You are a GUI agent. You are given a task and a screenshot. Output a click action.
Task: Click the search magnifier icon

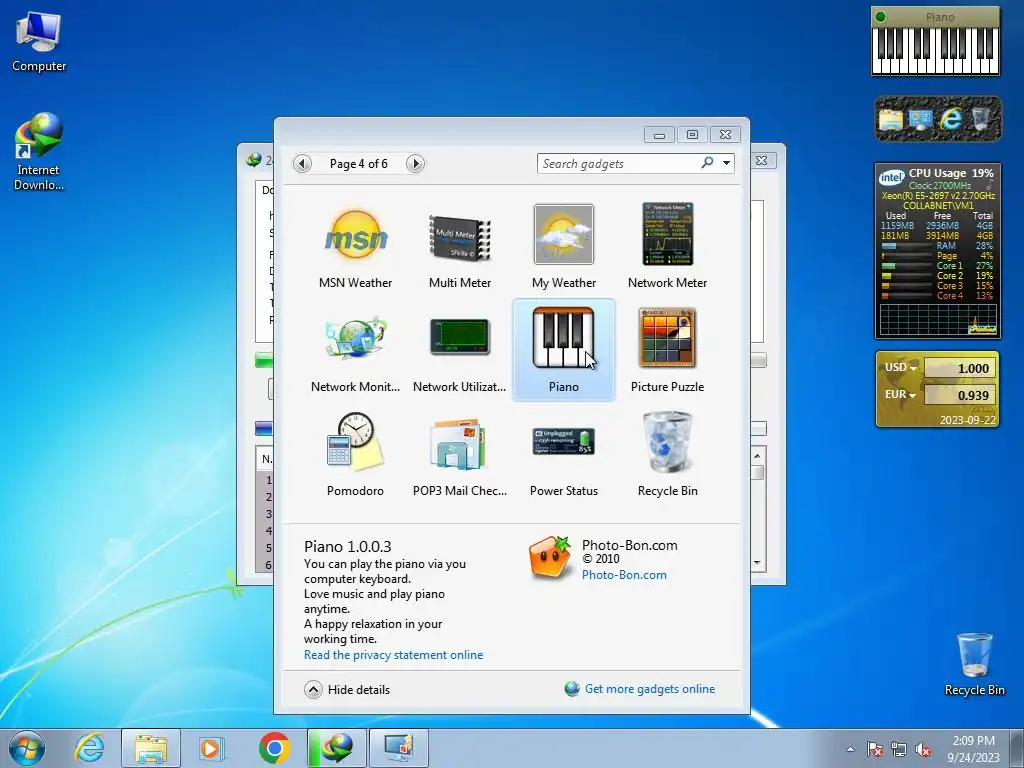coord(707,163)
